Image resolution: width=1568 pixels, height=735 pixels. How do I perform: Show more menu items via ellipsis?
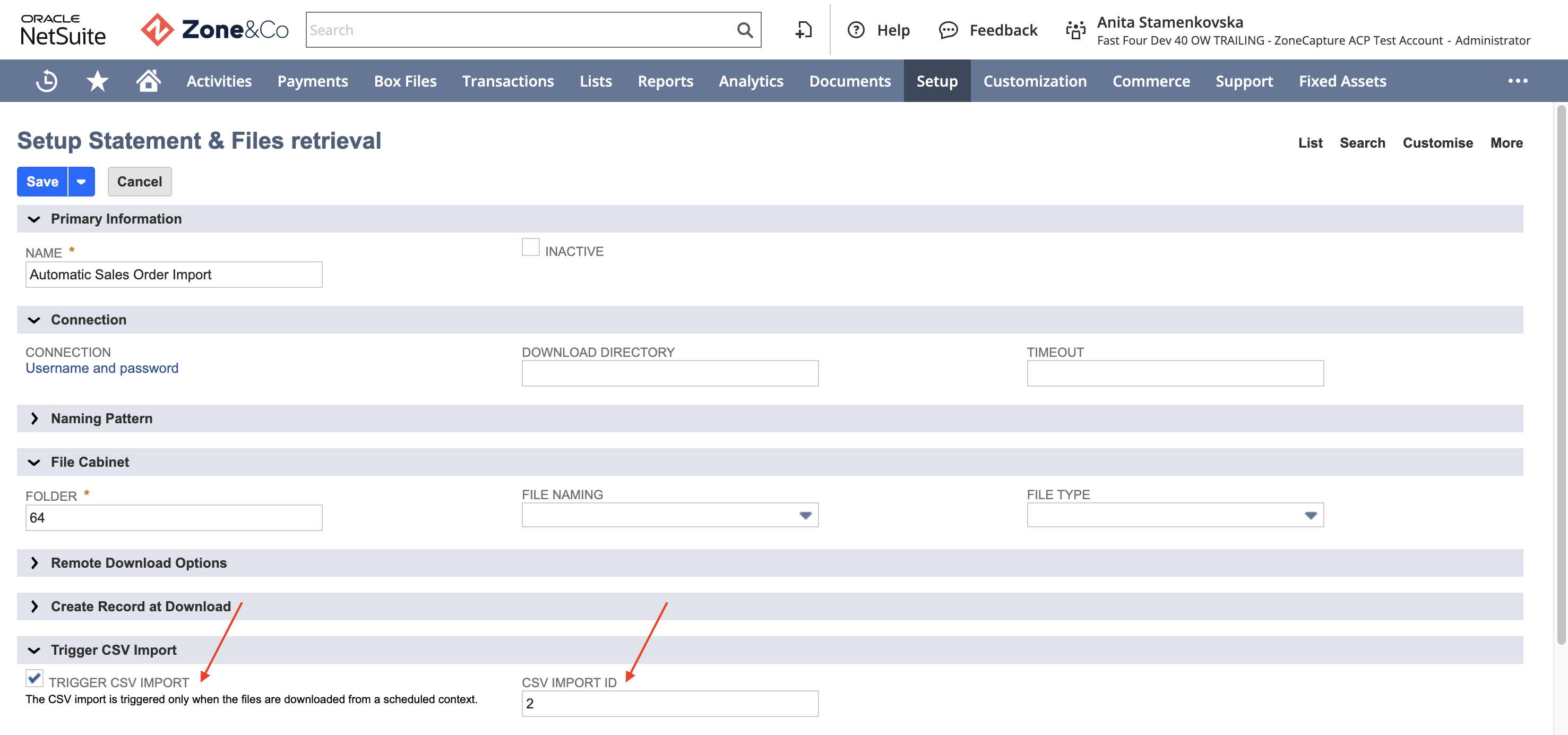click(1518, 81)
